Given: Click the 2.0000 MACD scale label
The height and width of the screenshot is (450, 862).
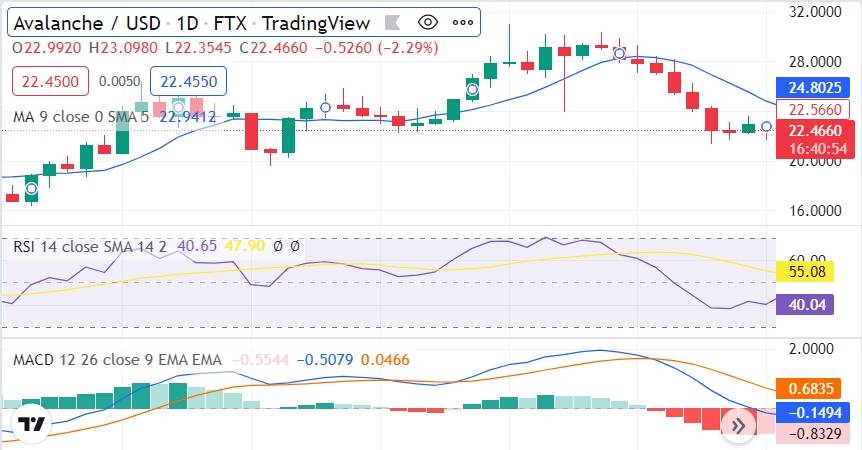Looking at the screenshot, I should pos(811,349).
